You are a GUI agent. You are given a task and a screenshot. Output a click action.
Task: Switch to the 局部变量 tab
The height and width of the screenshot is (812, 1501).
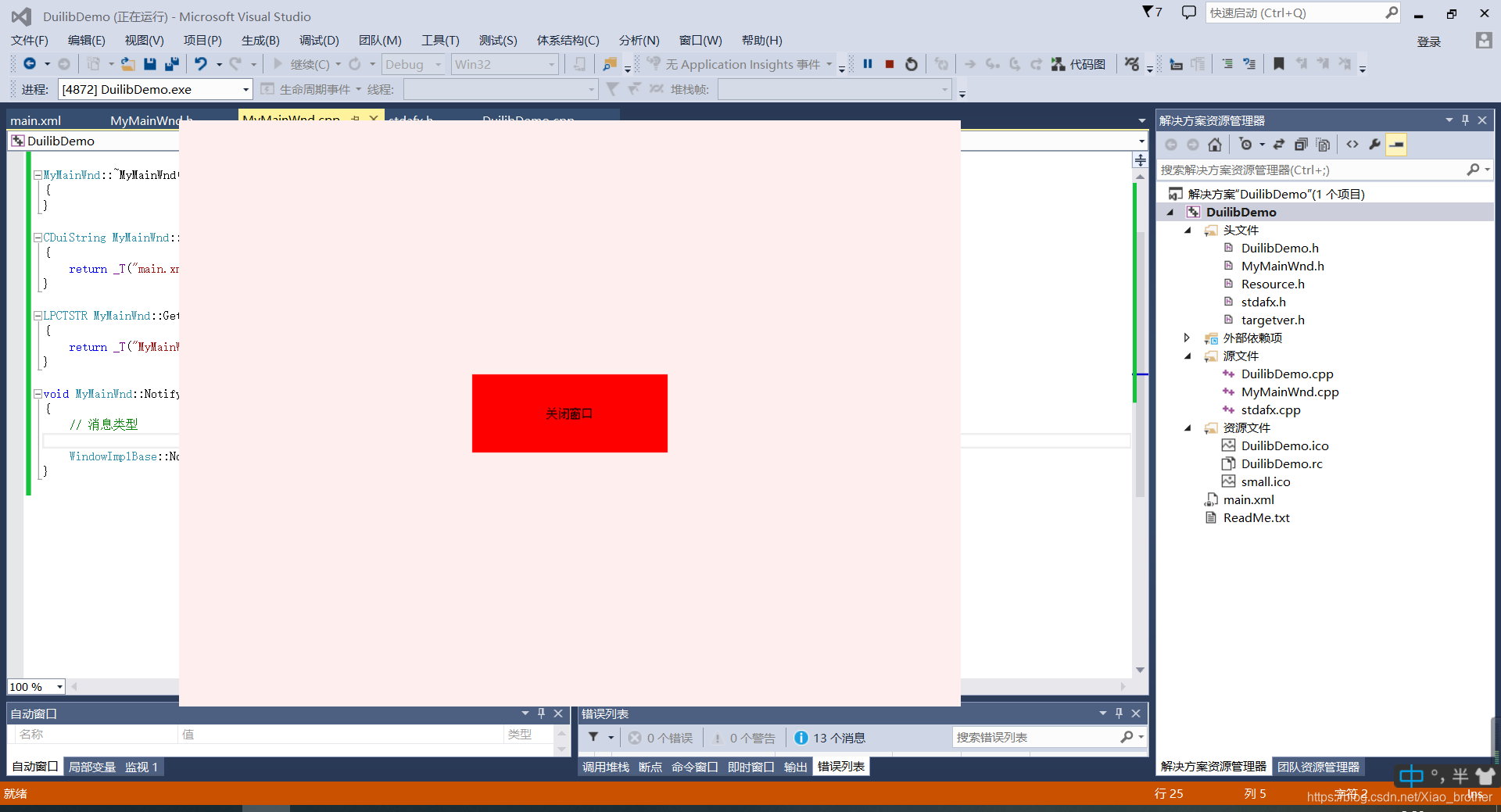(x=91, y=767)
